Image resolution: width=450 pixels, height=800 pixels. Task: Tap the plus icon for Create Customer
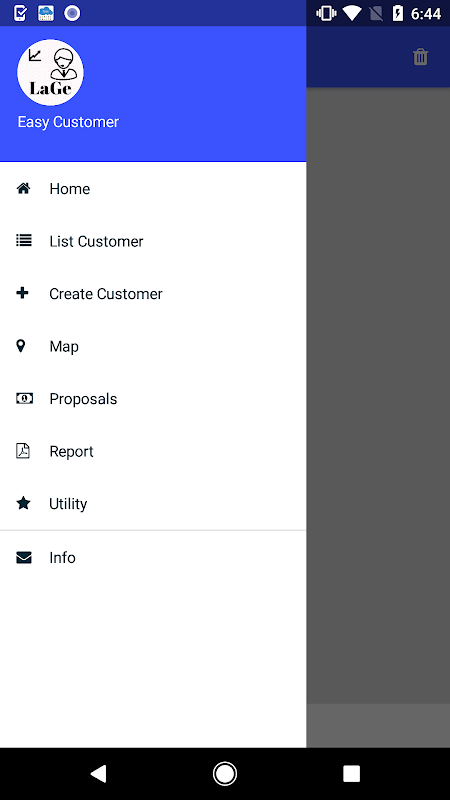[22, 293]
